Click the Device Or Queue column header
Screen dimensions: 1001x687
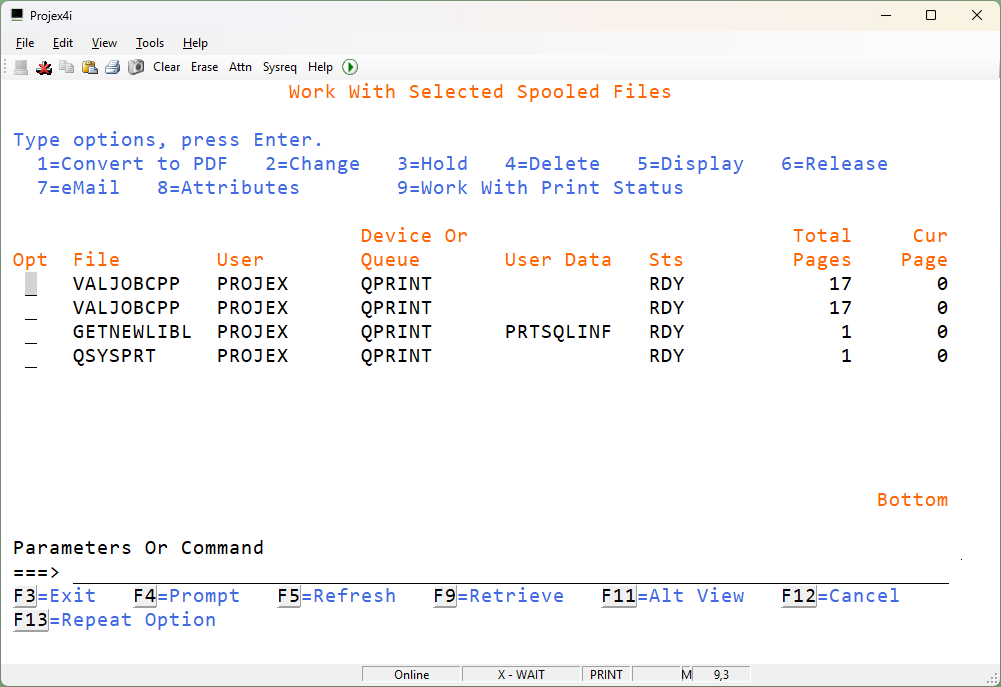tap(414, 248)
